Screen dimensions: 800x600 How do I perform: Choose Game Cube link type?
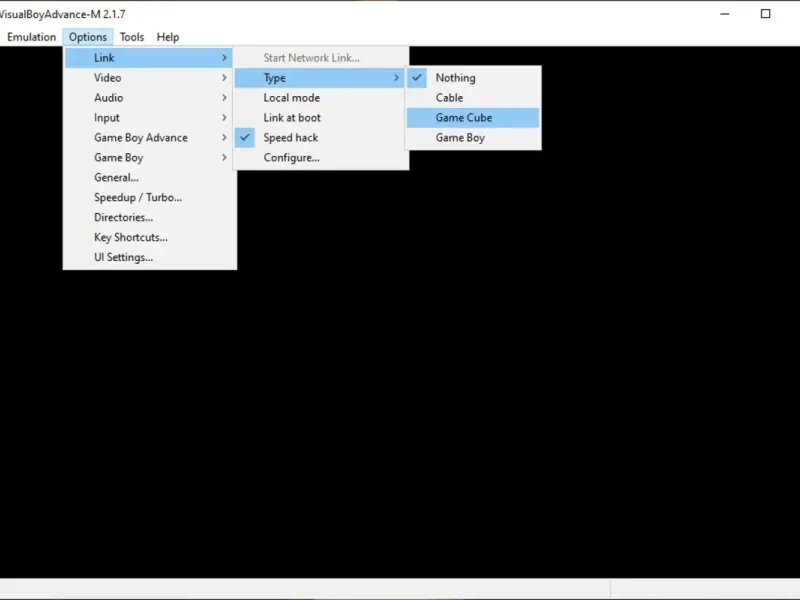point(473,117)
